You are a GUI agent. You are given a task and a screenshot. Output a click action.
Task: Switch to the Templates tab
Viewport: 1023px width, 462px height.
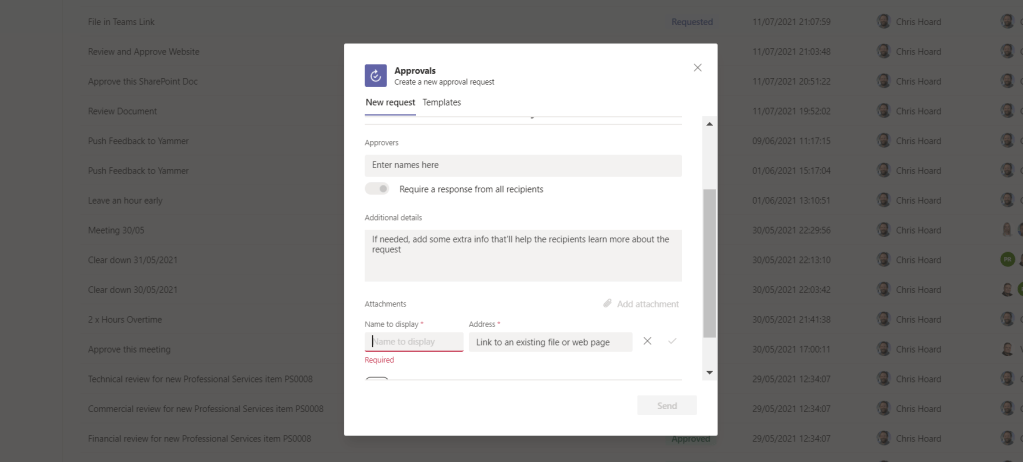[x=441, y=102]
